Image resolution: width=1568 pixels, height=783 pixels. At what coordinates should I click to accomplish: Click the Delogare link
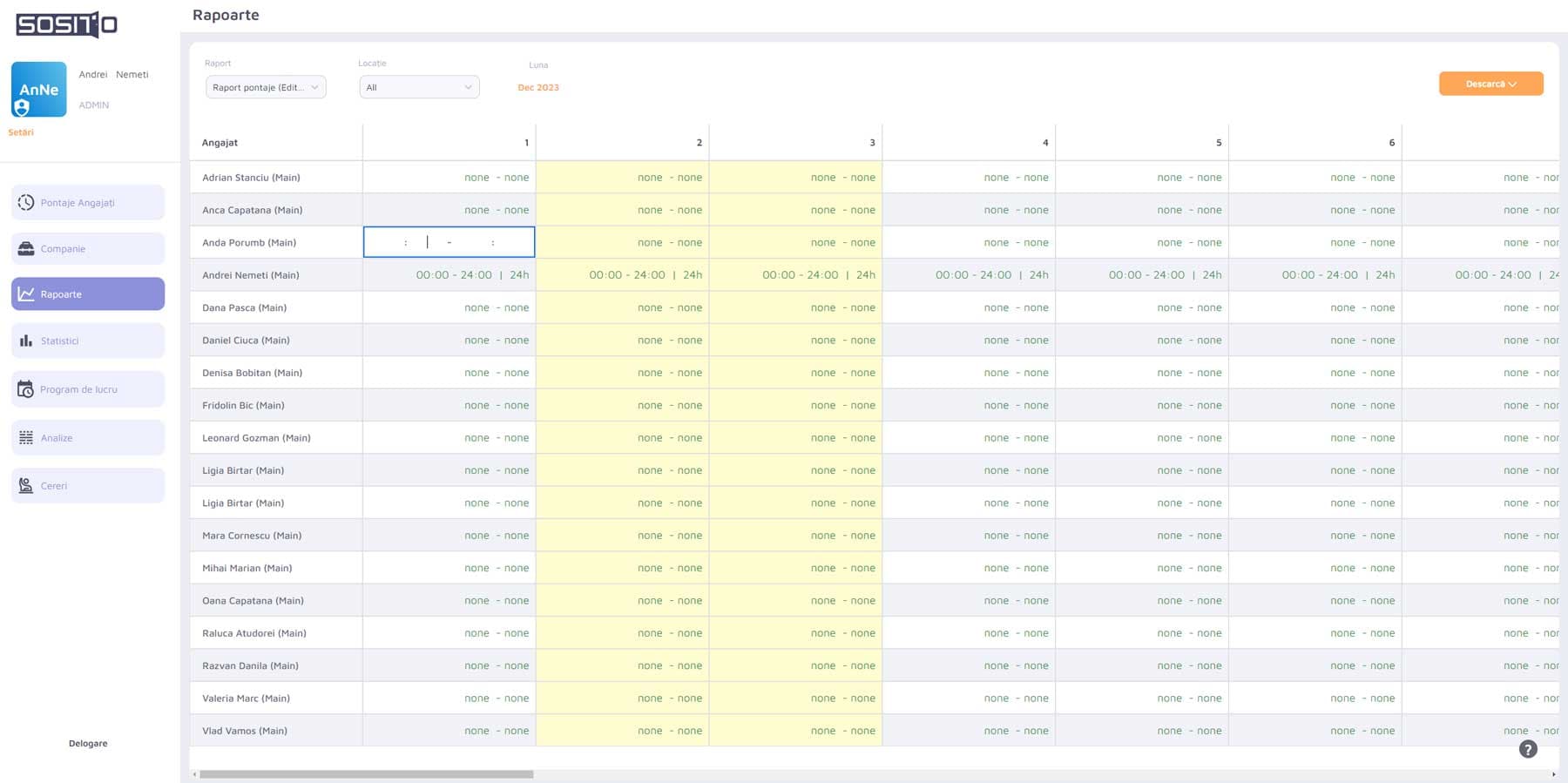click(88, 743)
